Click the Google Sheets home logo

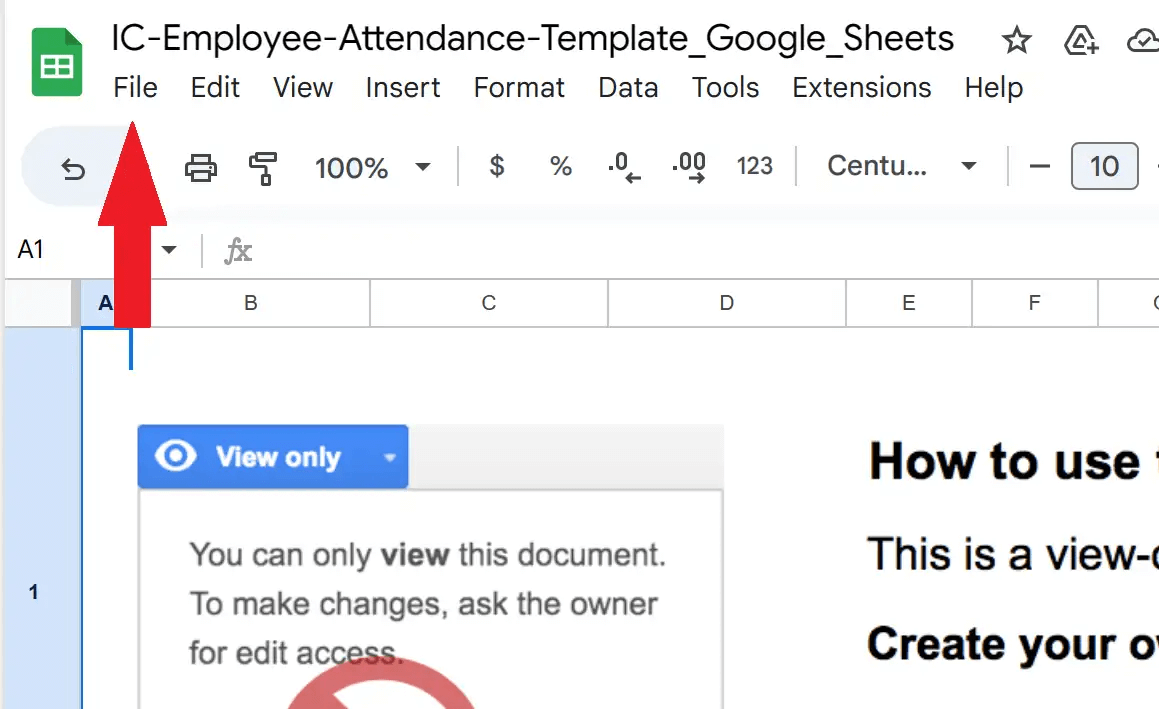pos(56,63)
